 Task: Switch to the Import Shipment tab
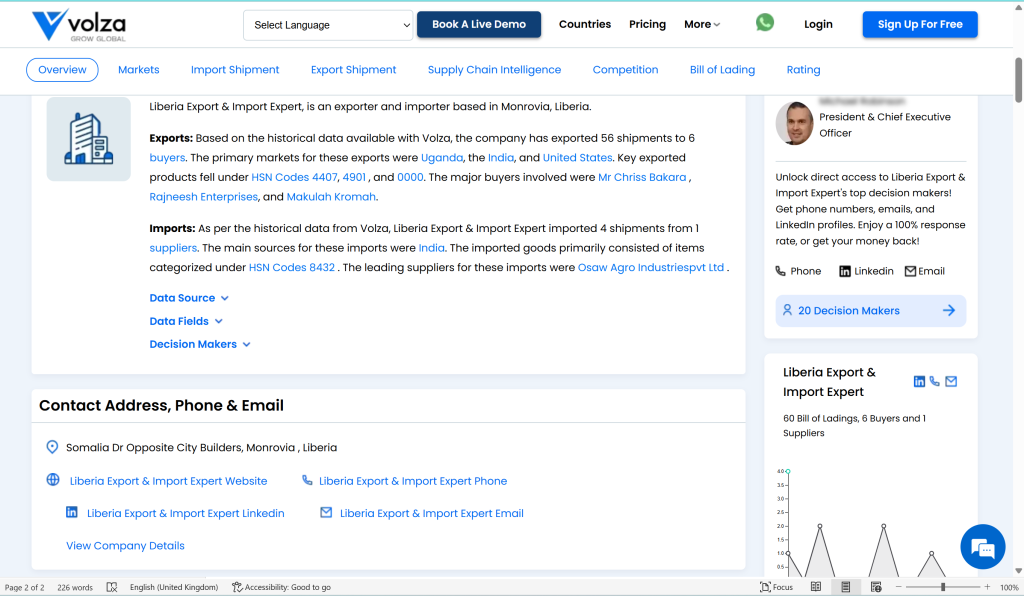pos(235,70)
